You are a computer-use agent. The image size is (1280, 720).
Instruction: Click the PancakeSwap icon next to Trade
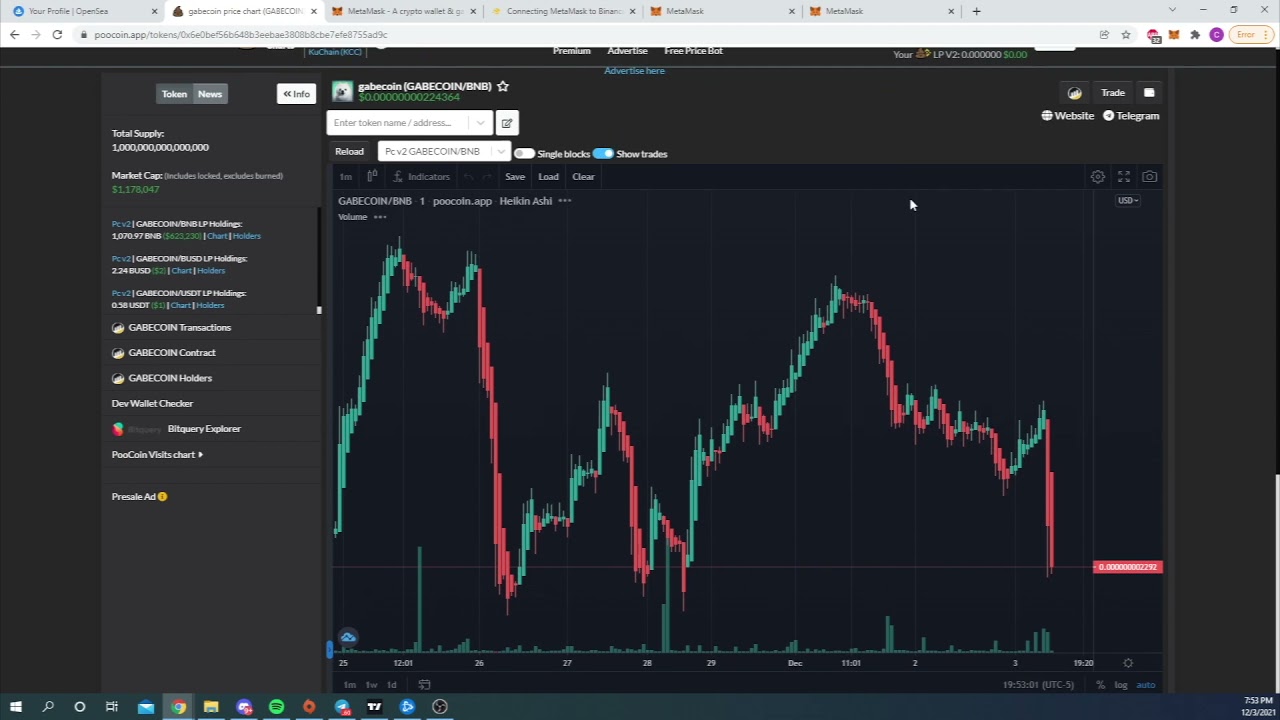[x=1075, y=93]
